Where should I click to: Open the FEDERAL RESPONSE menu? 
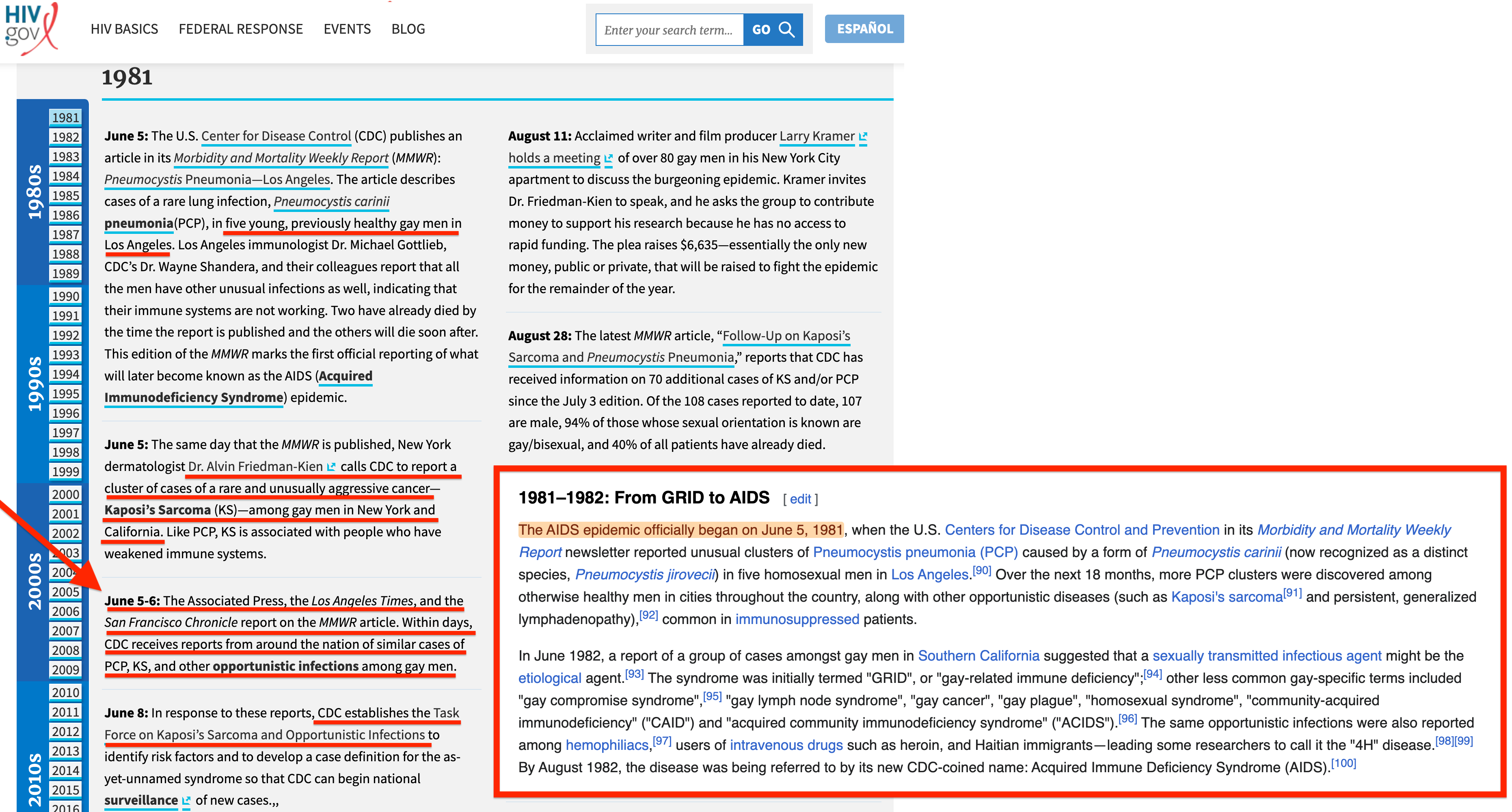241,29
